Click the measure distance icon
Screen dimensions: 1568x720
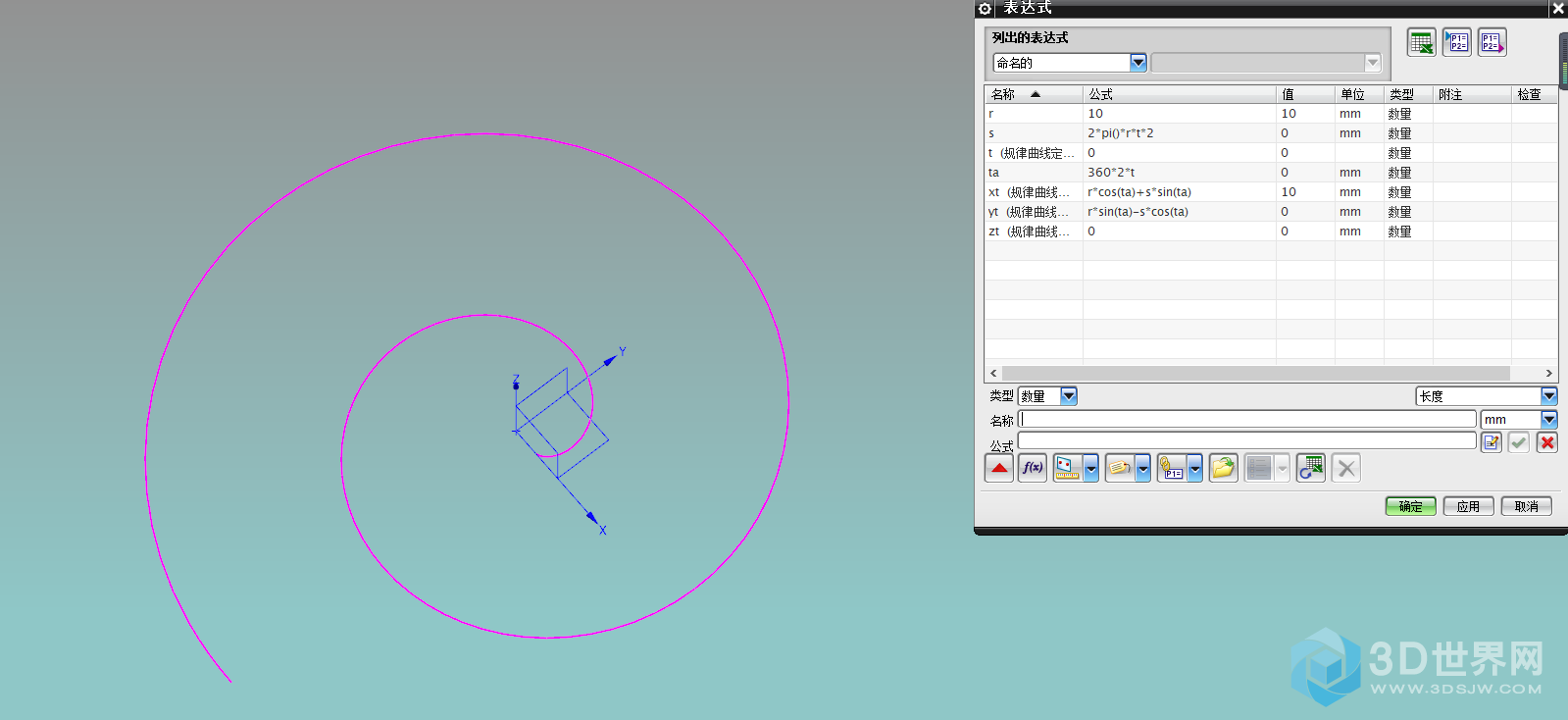coord(1067,468)
